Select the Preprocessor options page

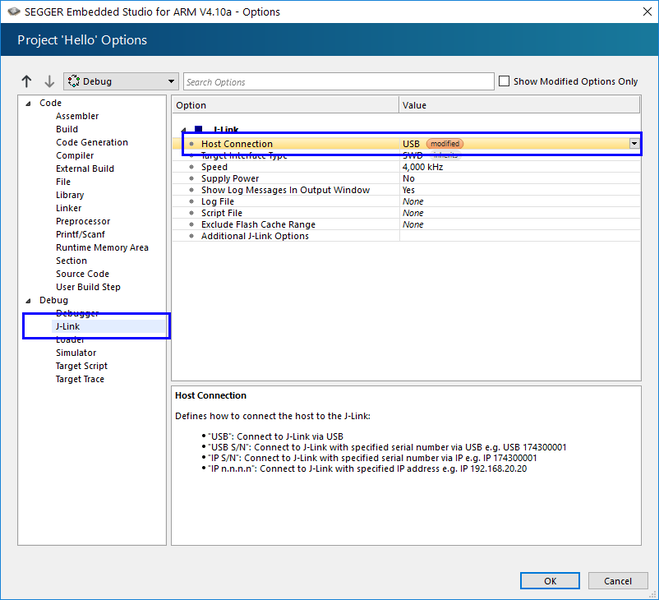[83, 221]
